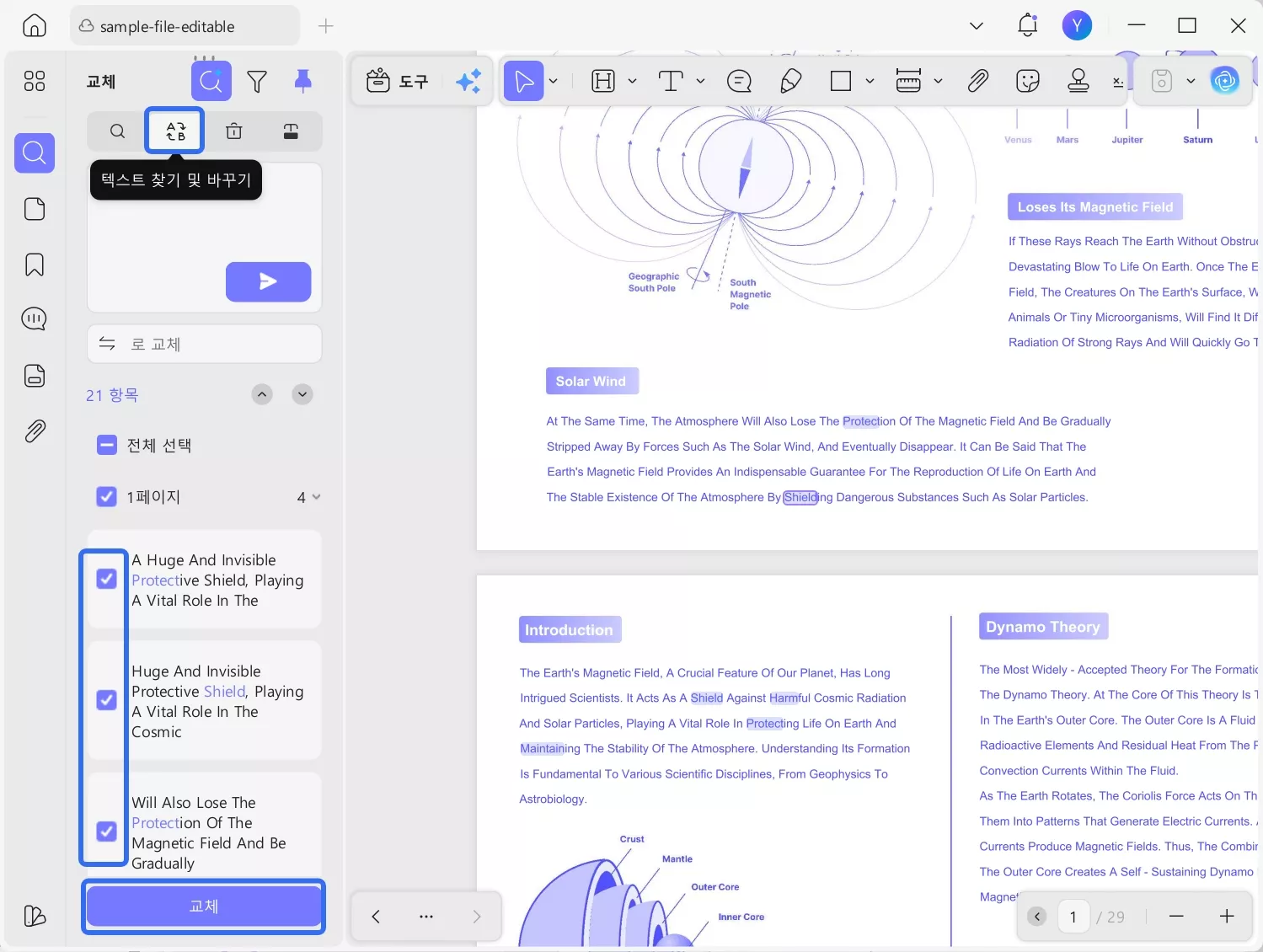Screen dimensions: 1263x952
Task: Select the cursor pointer tool
Action: click(524, 82)
